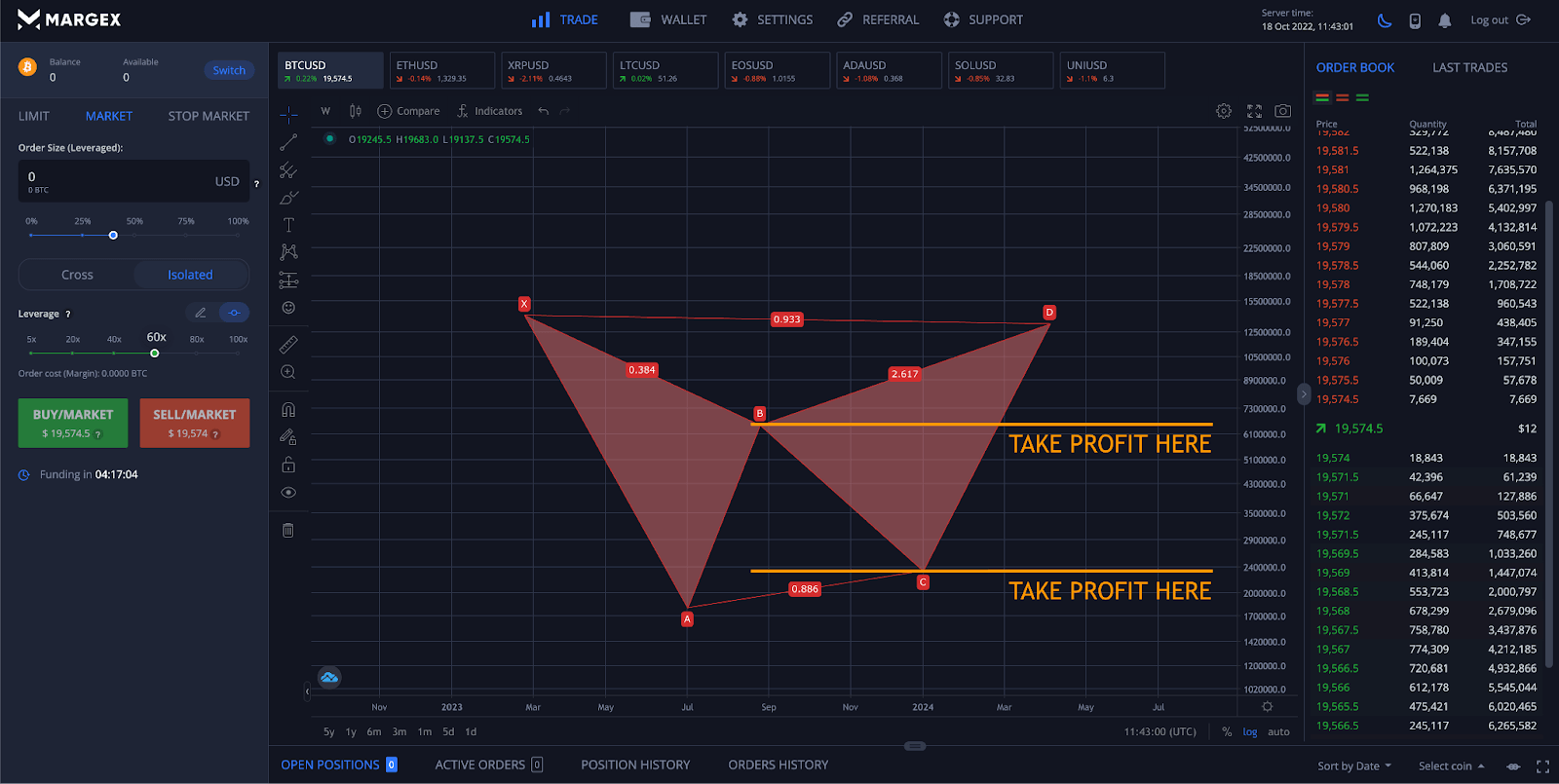Image resolution: width=1559 pixels, height=784 pixels.
Task: Switch to the LIMIT order tab
Action: click(34, 116)
